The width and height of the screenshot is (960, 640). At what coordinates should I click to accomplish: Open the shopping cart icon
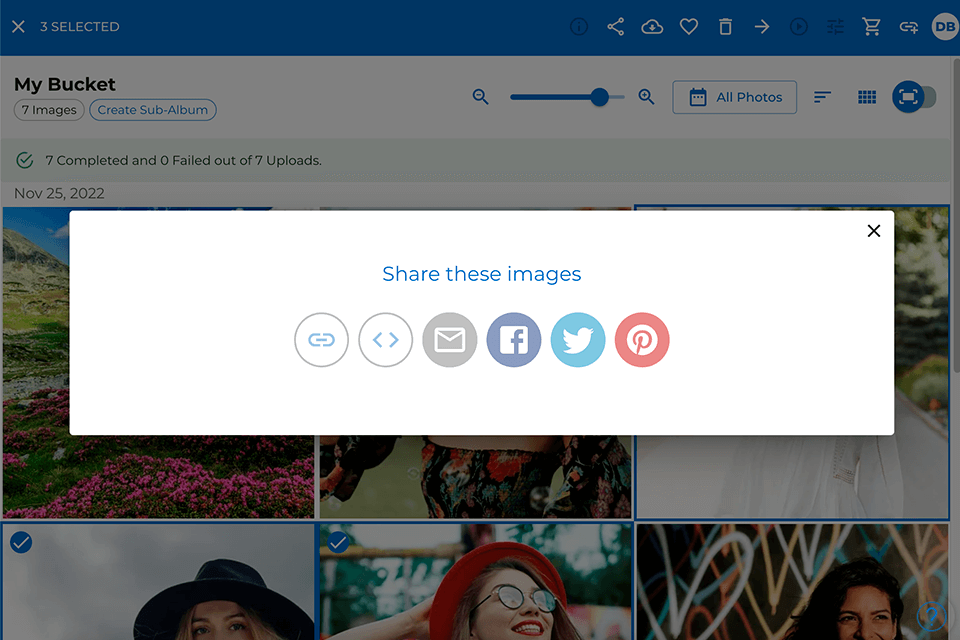point(871,26)
